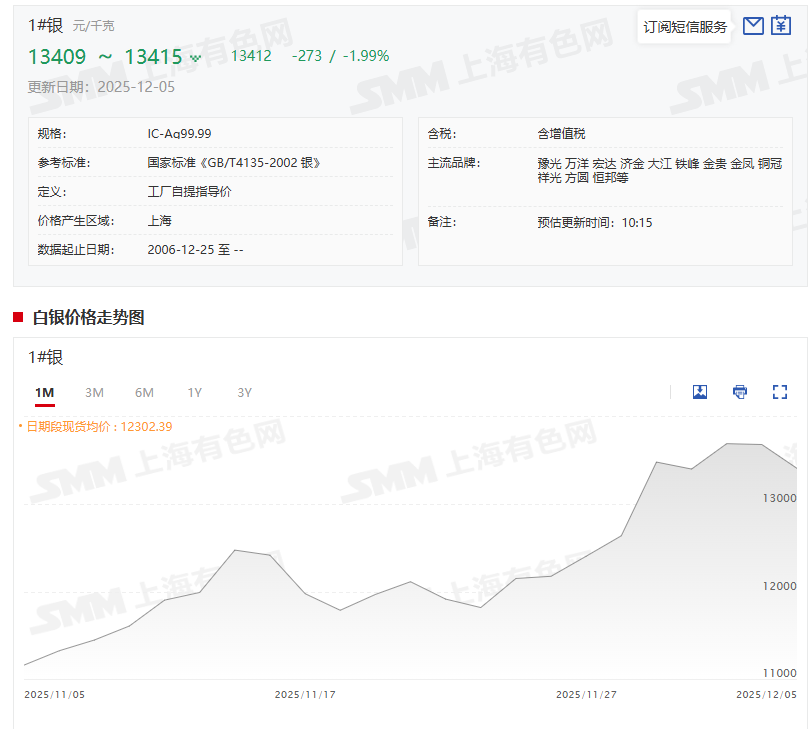Print the silver price chart

click(739, 392)
